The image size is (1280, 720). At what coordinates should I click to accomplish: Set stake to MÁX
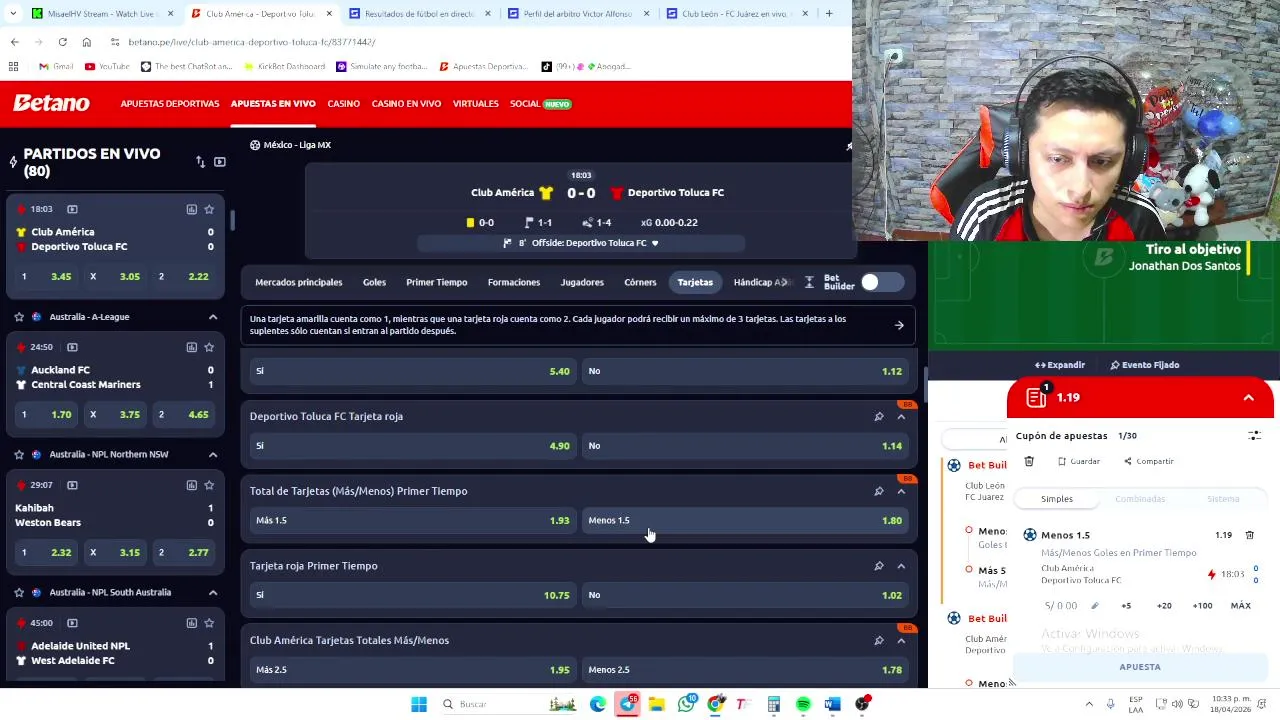click(x=1241, y=606)
